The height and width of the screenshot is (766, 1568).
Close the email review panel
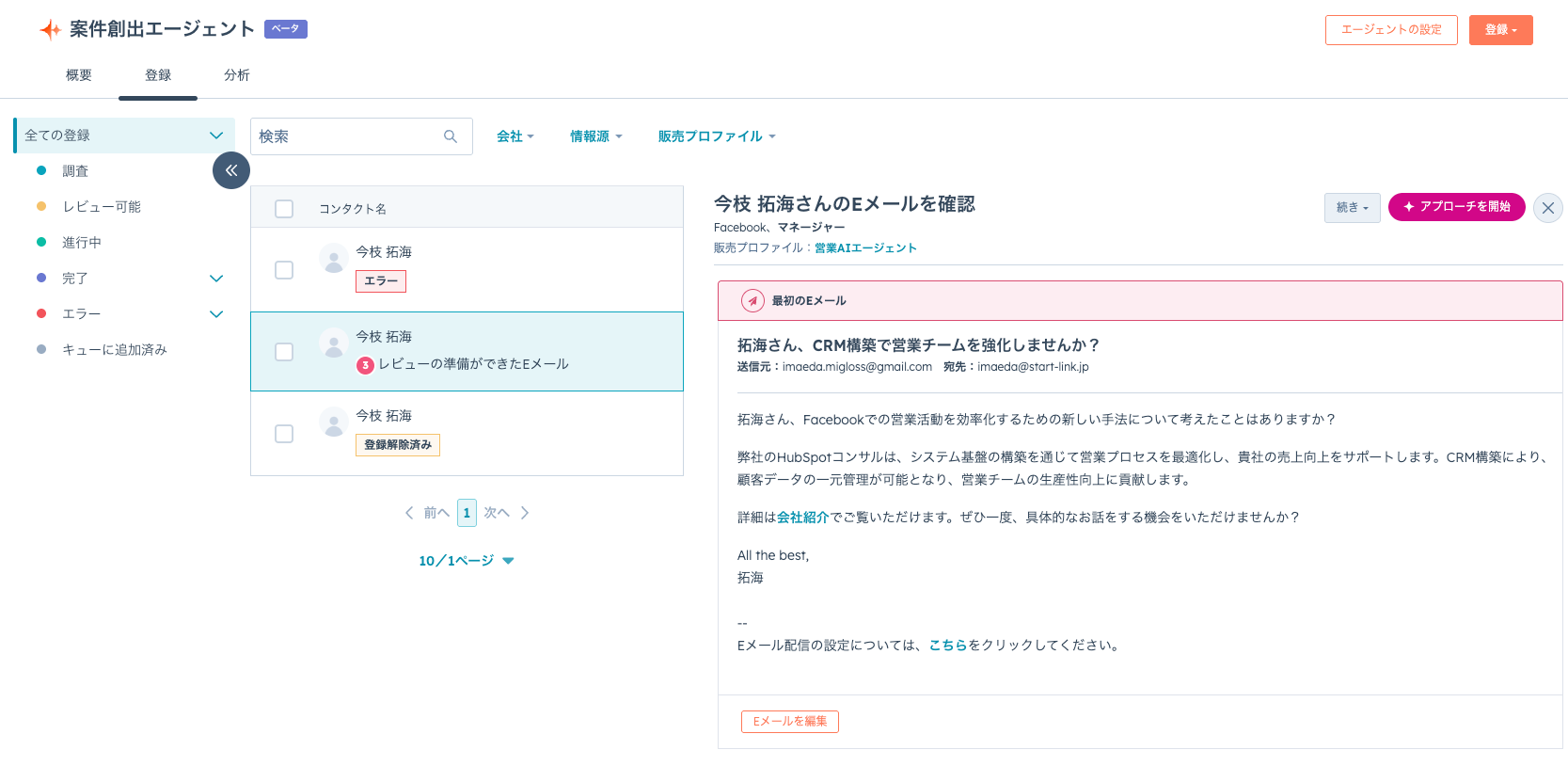coord(1547,208)
